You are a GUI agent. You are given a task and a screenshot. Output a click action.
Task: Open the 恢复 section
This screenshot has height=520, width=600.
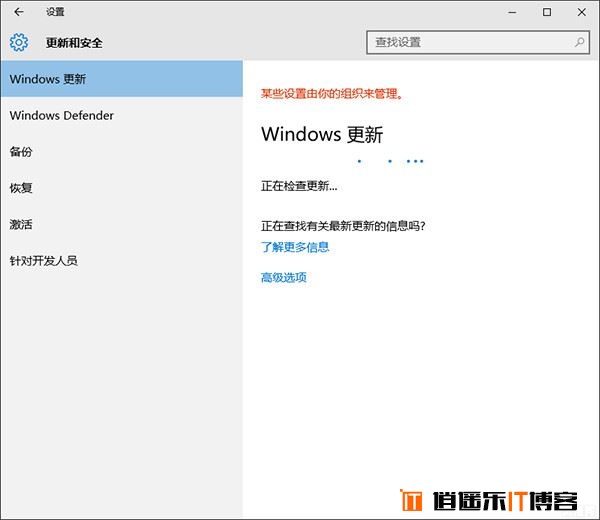[22, 188]
